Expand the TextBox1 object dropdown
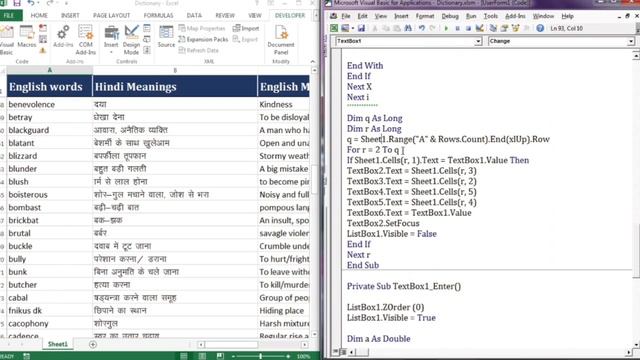The width and height of the screenshot is (640, 360). (478, 41)
